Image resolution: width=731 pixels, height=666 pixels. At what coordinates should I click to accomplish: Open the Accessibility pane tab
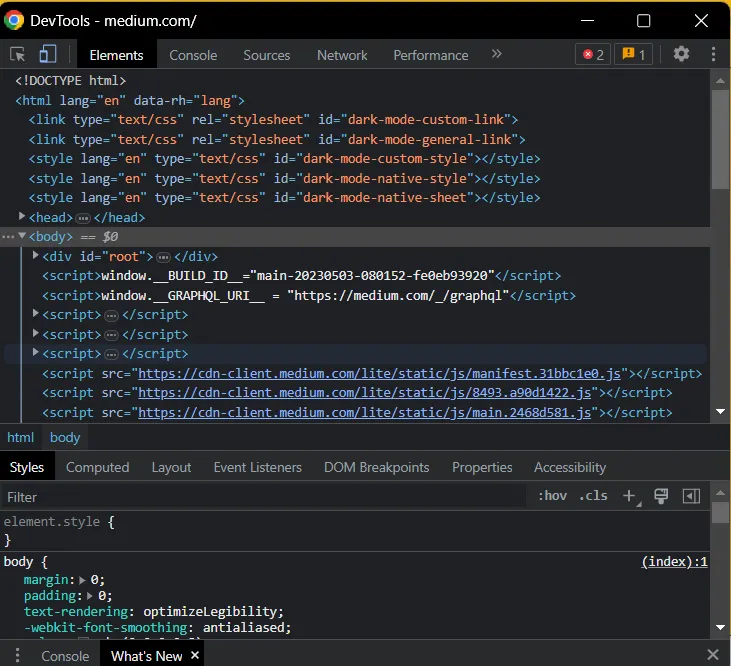point(570,467)
